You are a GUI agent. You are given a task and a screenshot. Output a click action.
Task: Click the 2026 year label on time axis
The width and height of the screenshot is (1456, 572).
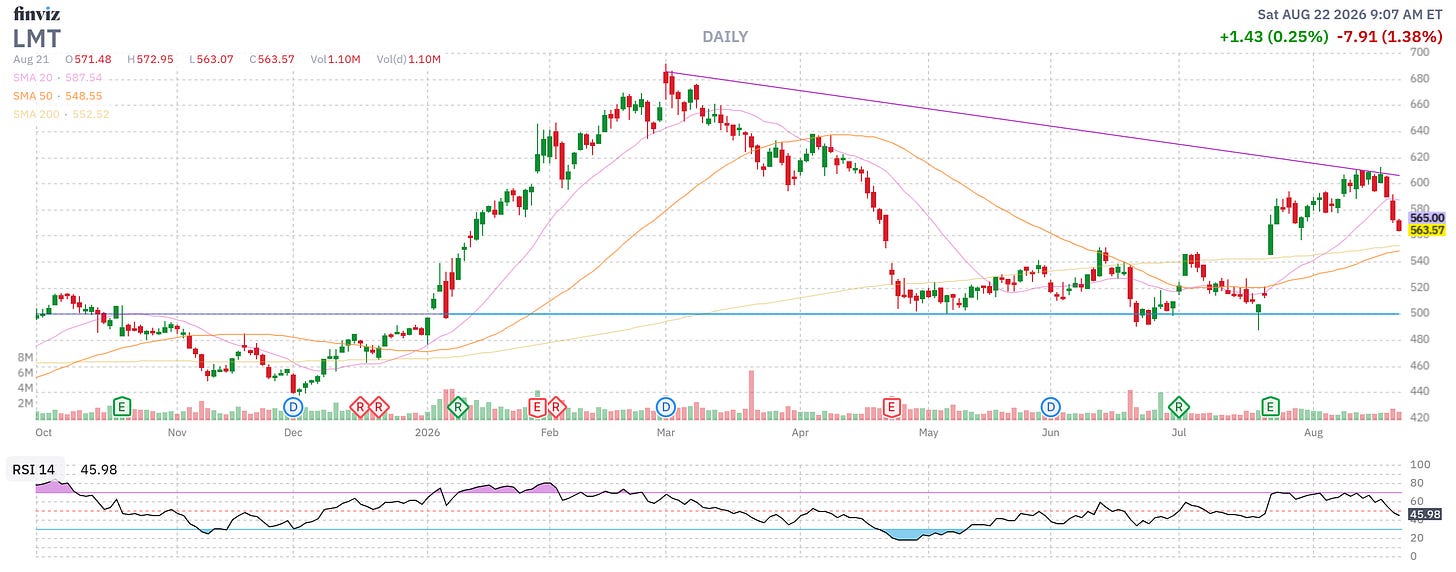pyautogui.click(x=427, y=433)
